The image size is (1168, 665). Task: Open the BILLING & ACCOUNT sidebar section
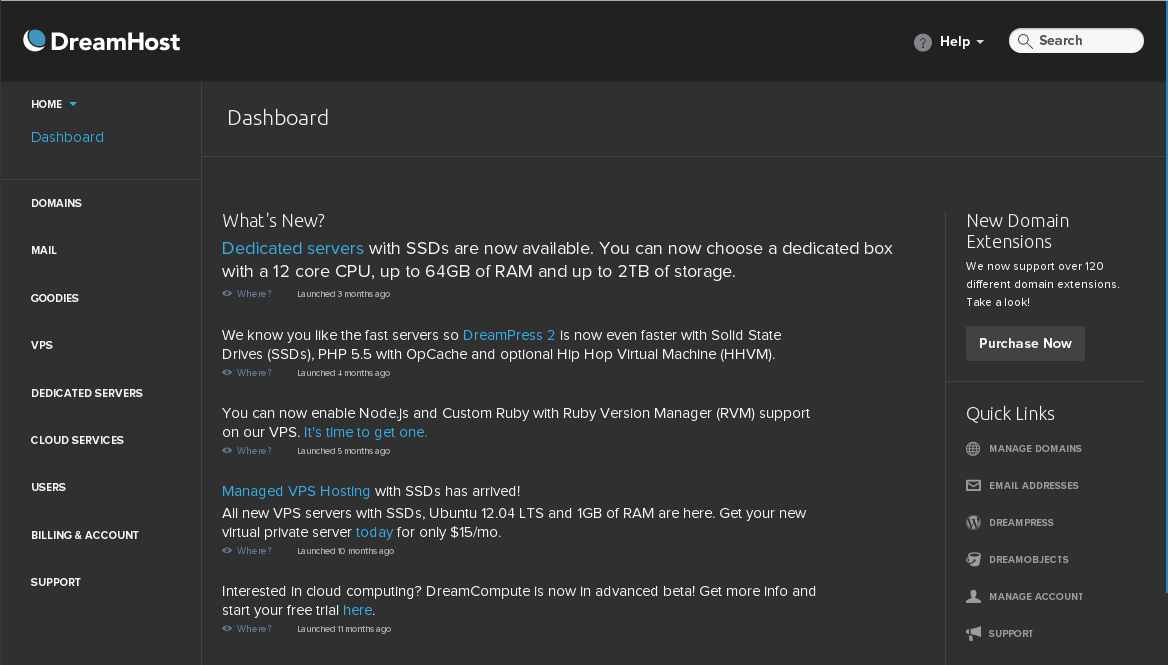pos(85,535)
